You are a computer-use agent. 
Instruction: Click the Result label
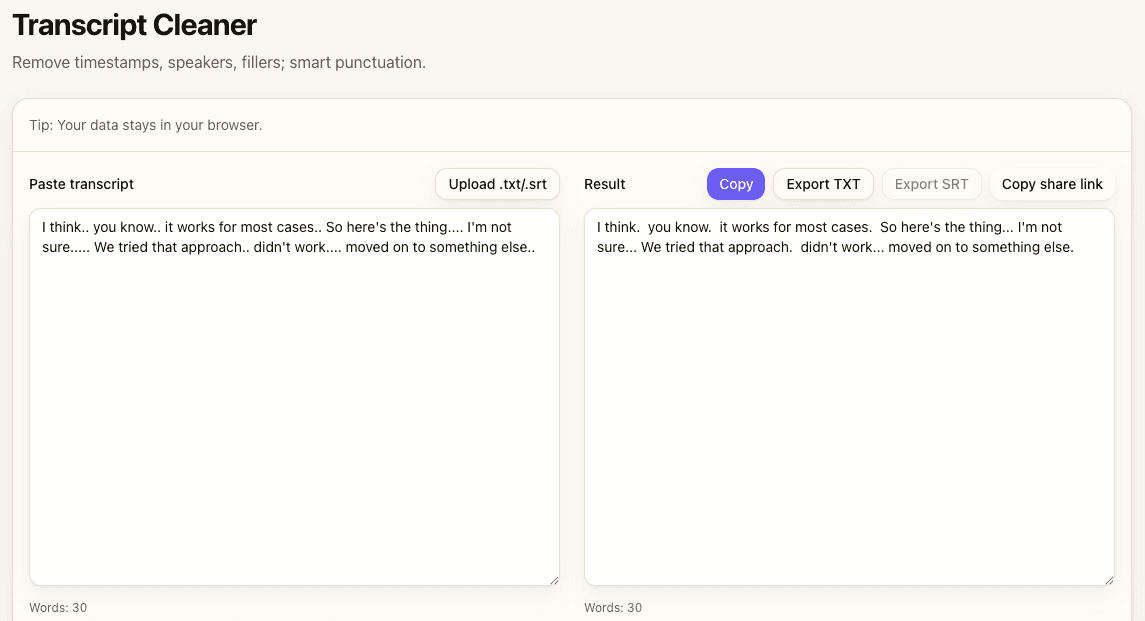(x=604, y=184)
